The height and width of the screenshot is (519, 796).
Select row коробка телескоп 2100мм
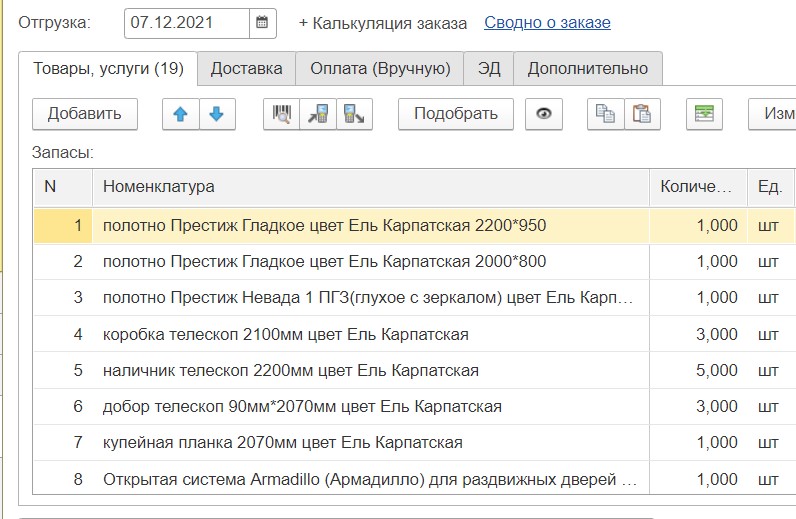point(414,335)
